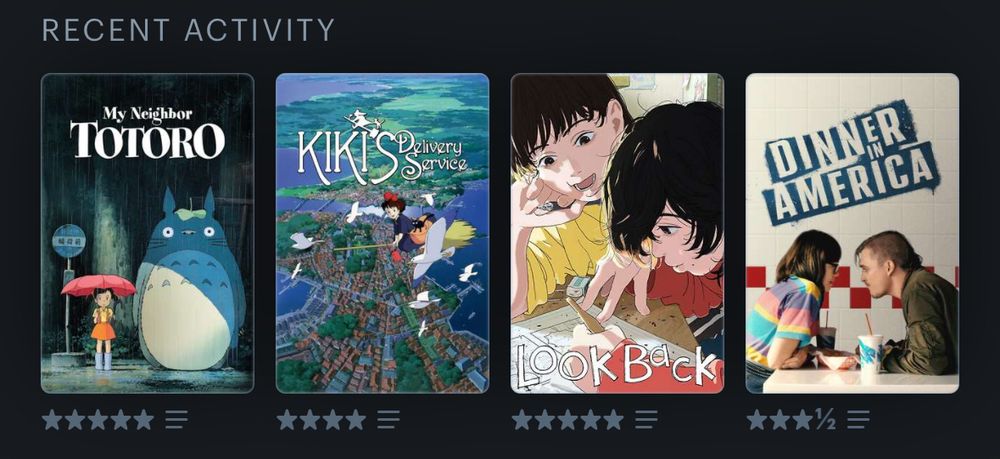
Task: Open the review icon under My Neighbor Totoro
Action: [x=177, y=419]
